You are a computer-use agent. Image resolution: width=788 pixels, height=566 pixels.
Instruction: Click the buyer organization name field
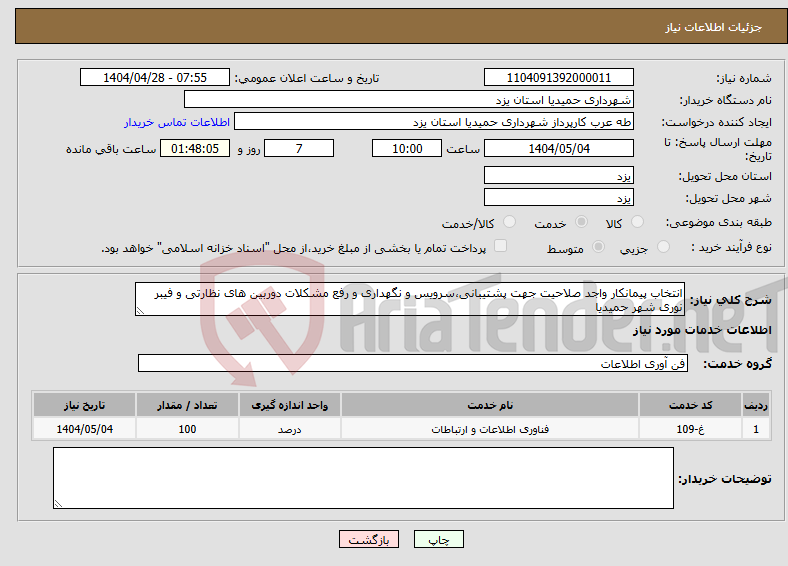pos(409,100)
